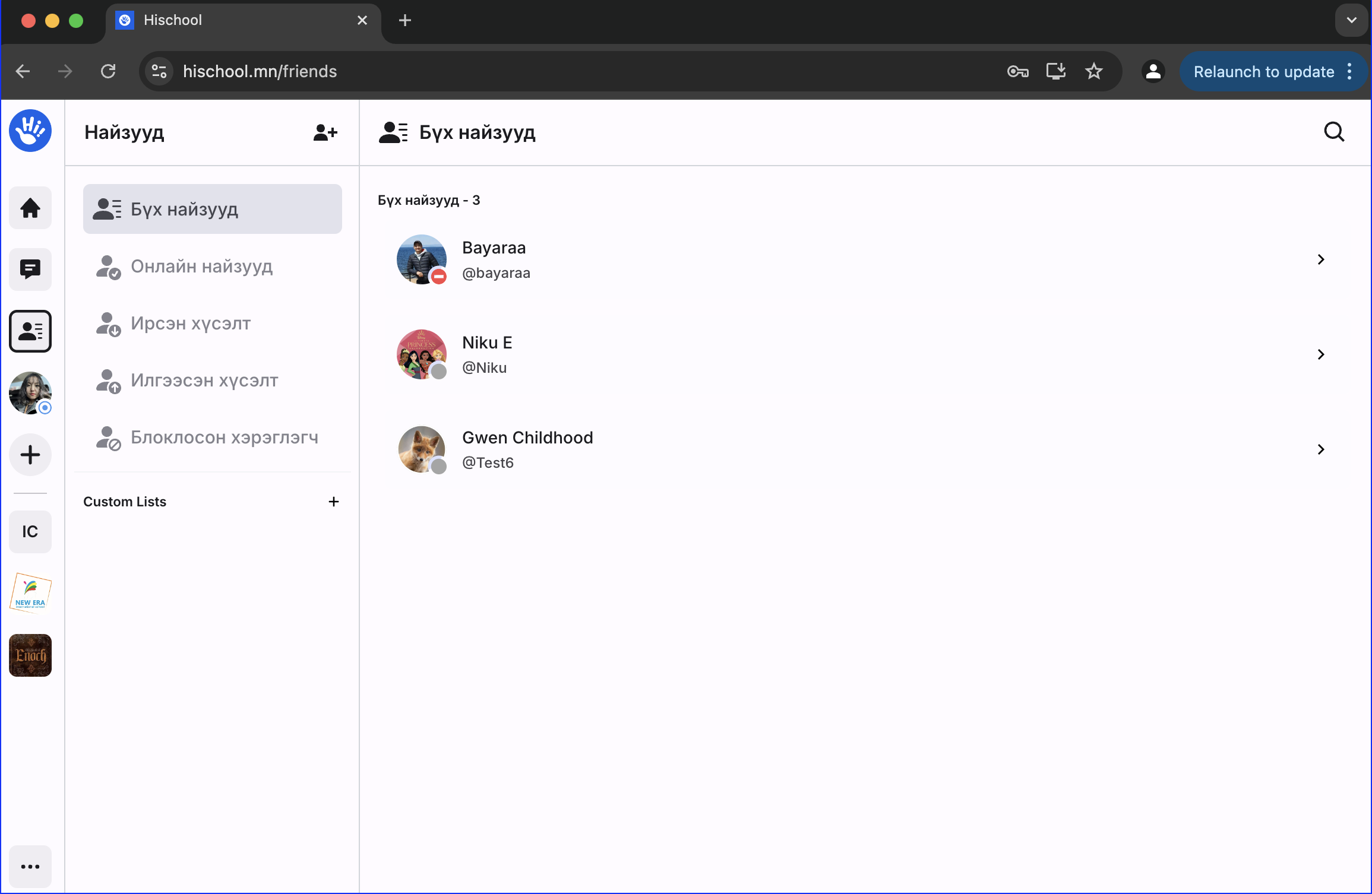Expand Bayaraa's row chevron

pos(1321,259)
